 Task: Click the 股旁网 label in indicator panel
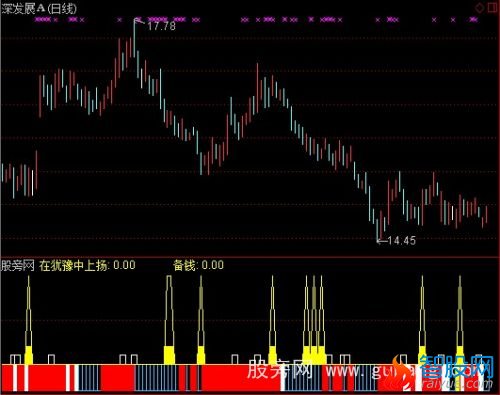pyautogui.click(x=18, y=266)
